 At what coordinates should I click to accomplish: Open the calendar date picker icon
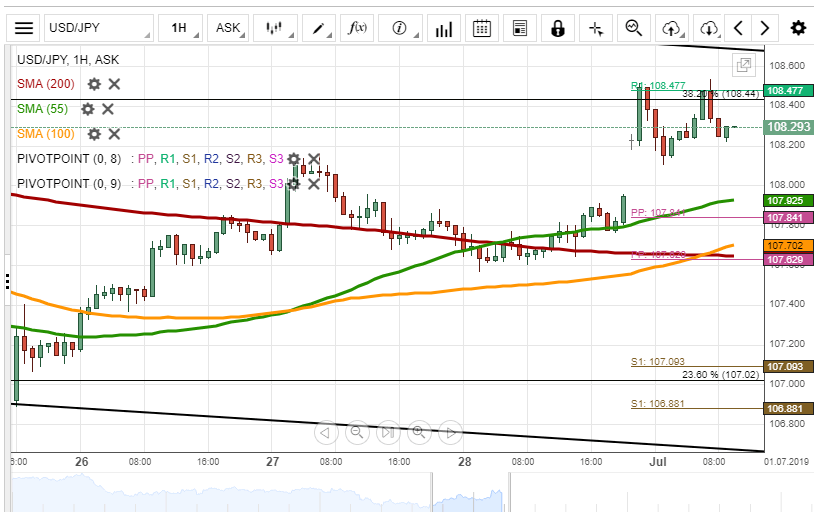(481, 28)
